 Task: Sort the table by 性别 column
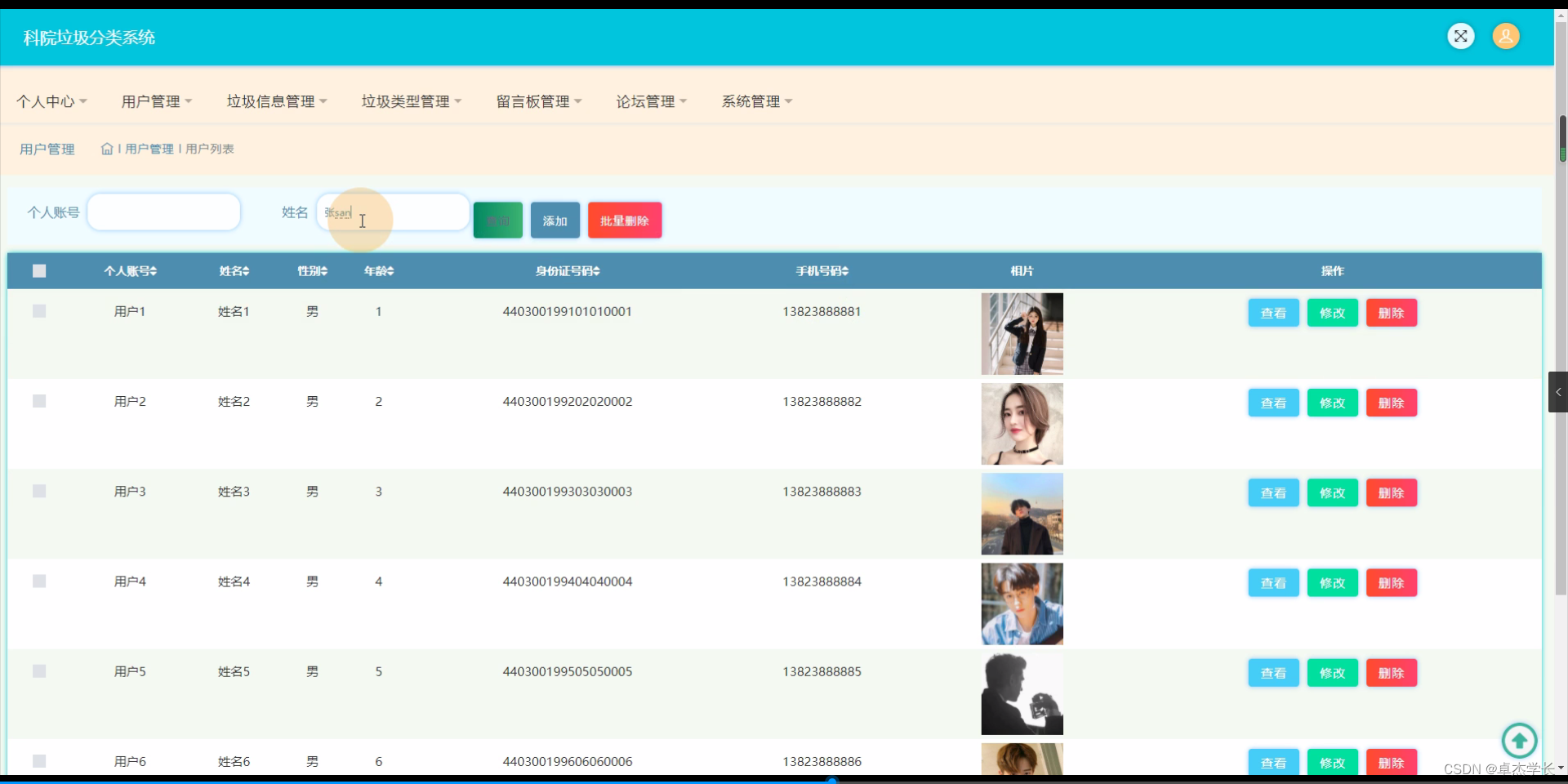312,270
